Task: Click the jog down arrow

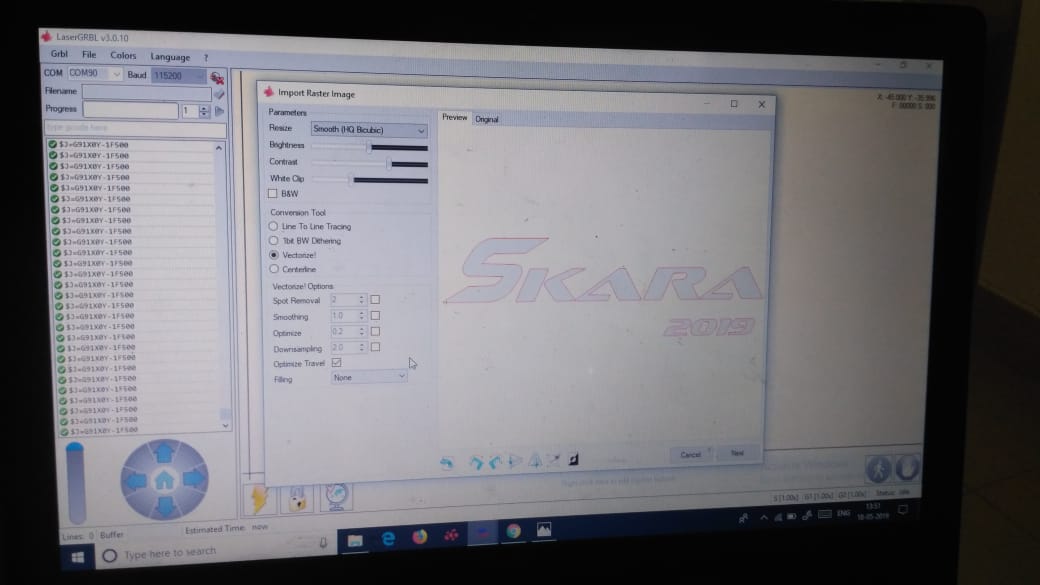Action: tap(166, 507)
